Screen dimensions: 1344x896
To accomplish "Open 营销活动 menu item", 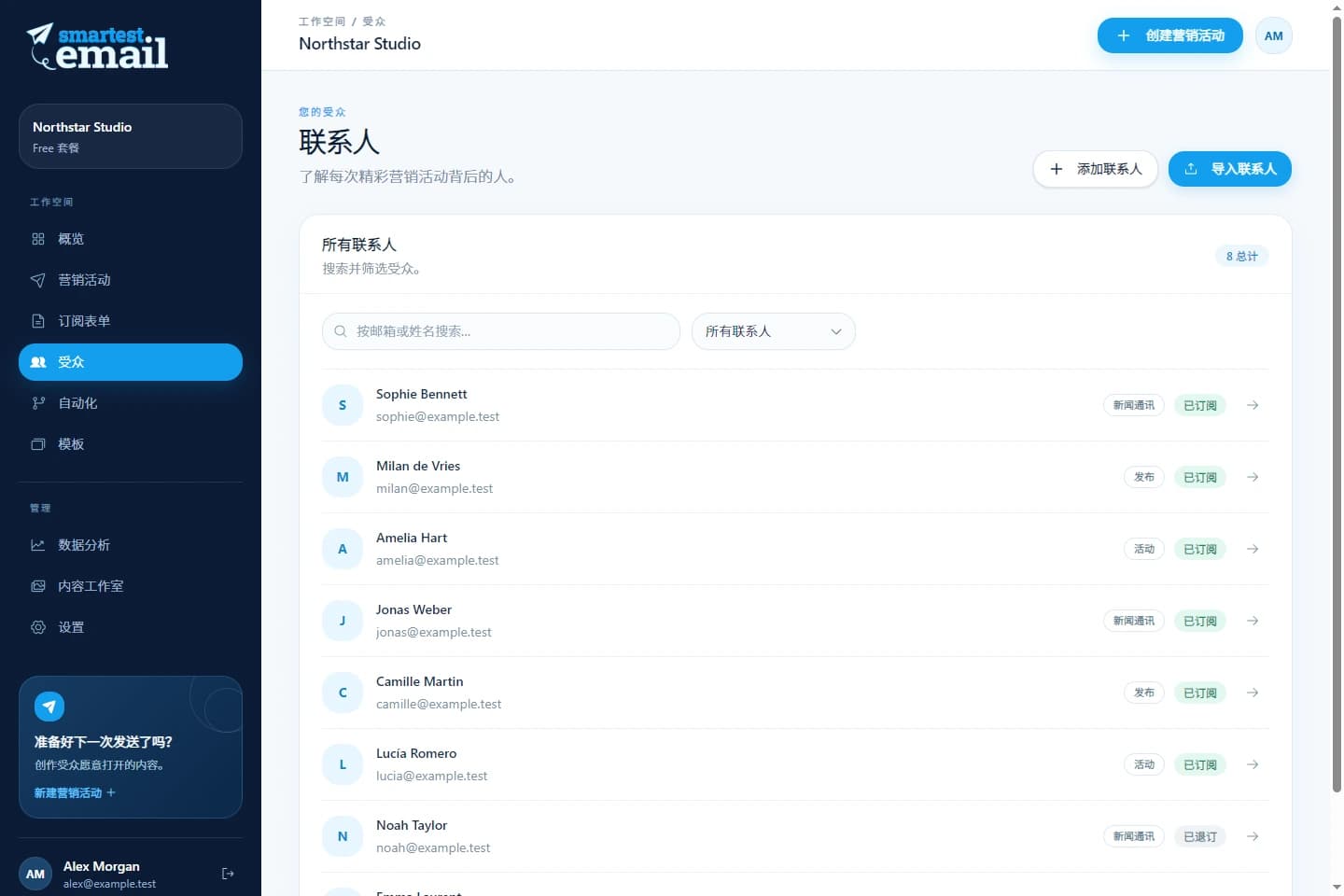I will 131,280.
